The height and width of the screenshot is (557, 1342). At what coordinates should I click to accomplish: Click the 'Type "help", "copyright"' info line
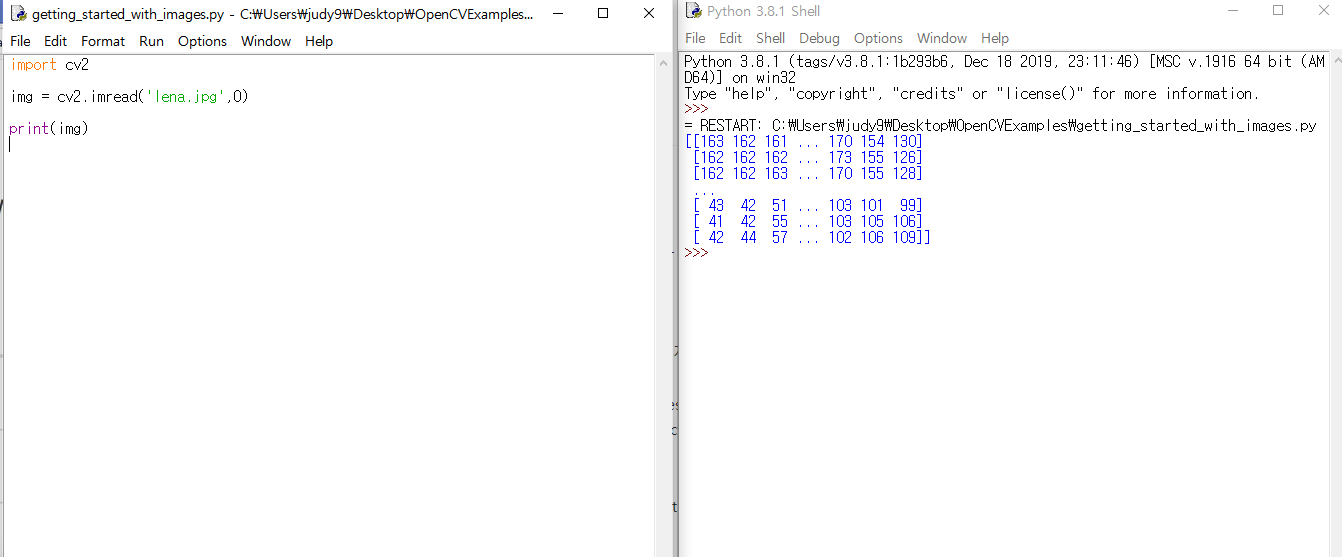coord(971,94)
